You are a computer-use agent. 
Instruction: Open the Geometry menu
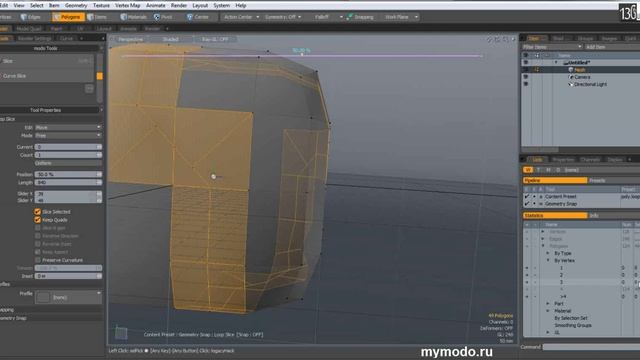click(x=76, y=5)
